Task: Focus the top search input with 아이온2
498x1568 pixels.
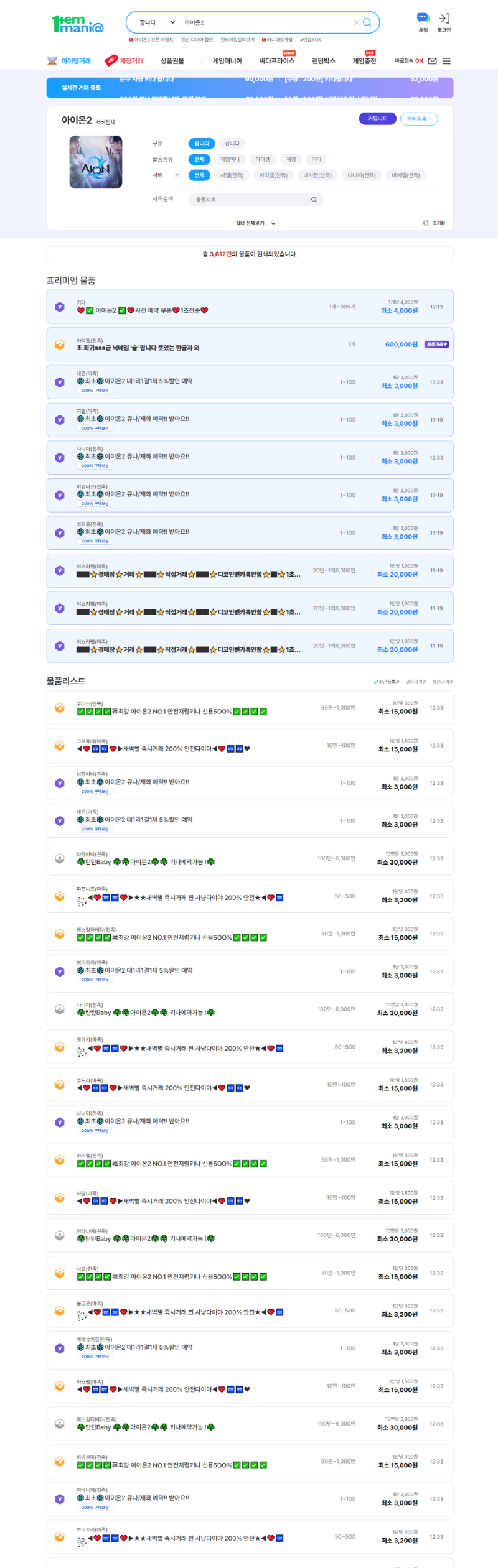Action: (266, 22)
